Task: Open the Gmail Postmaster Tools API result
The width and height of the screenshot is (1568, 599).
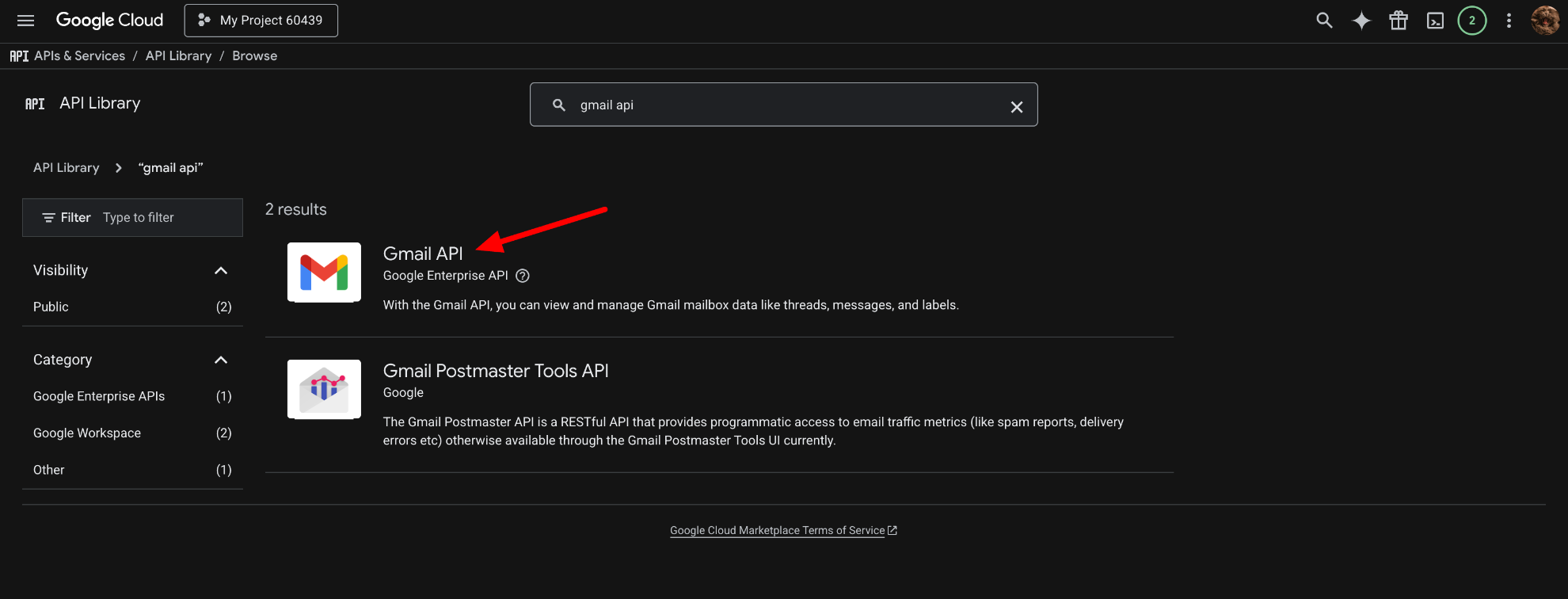Action: 496,371
